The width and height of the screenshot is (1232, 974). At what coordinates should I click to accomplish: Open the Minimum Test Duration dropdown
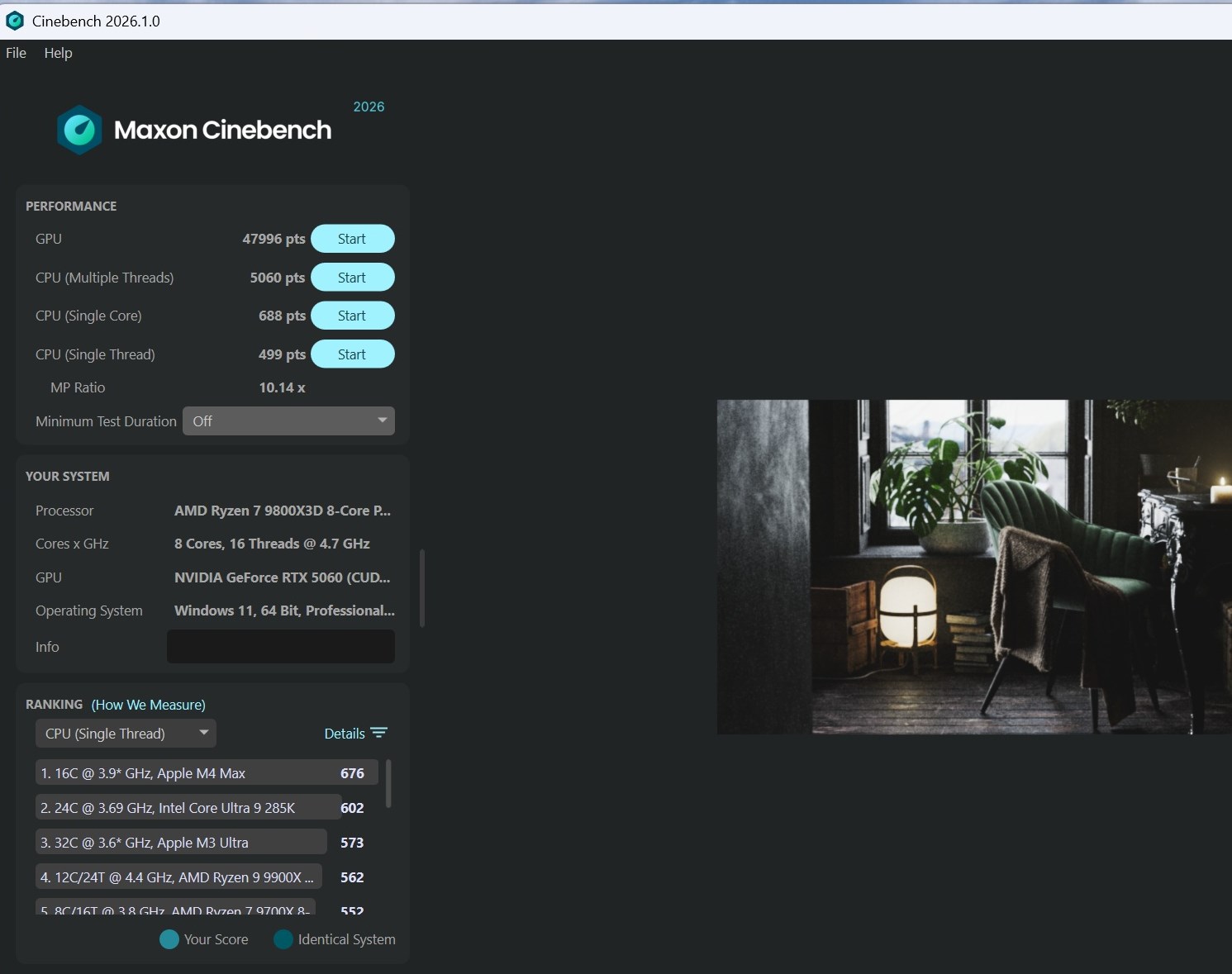point(288,421)
